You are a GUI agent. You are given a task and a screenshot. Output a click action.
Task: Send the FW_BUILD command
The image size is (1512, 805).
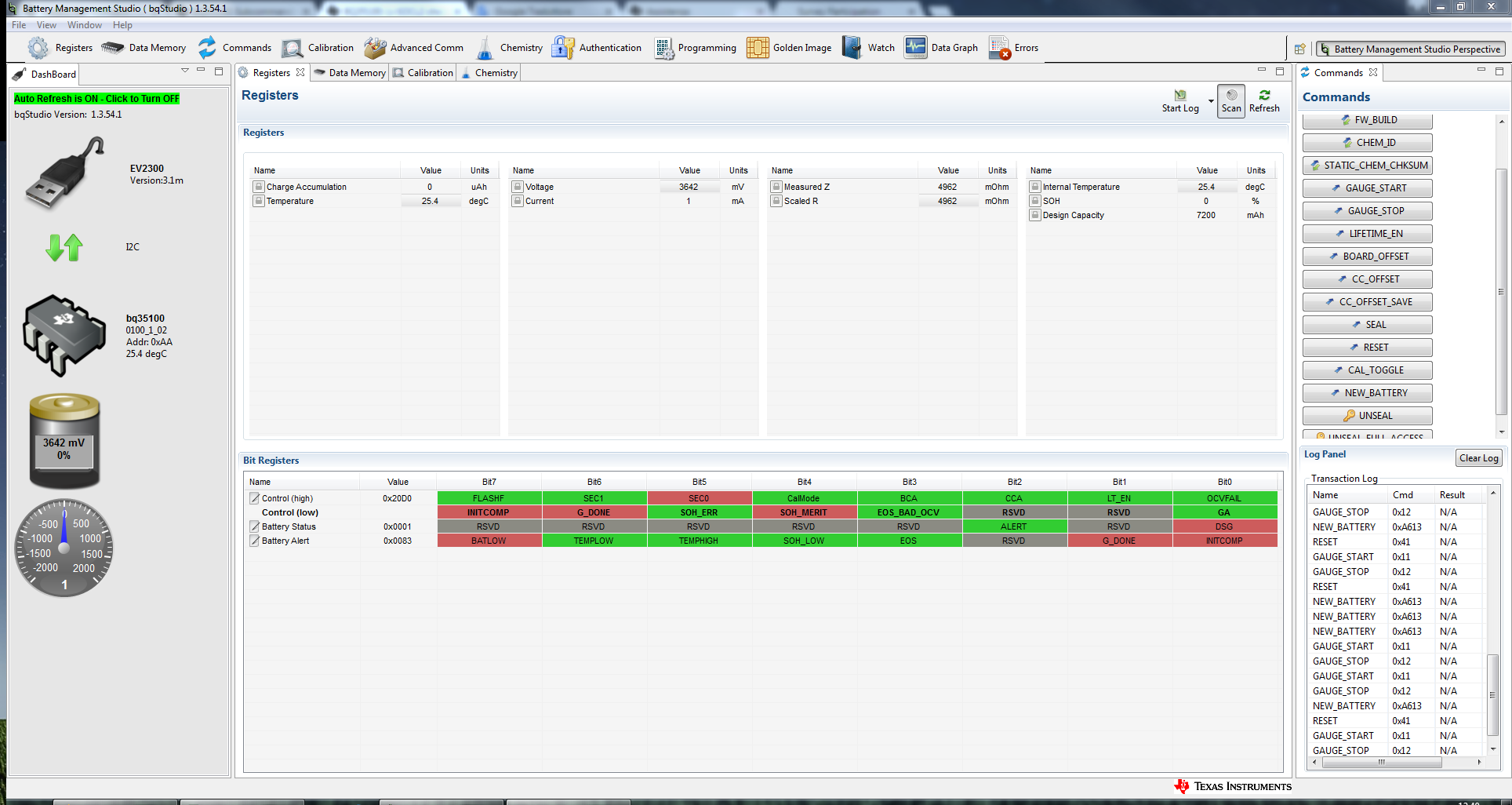[x=1367, y=120]
